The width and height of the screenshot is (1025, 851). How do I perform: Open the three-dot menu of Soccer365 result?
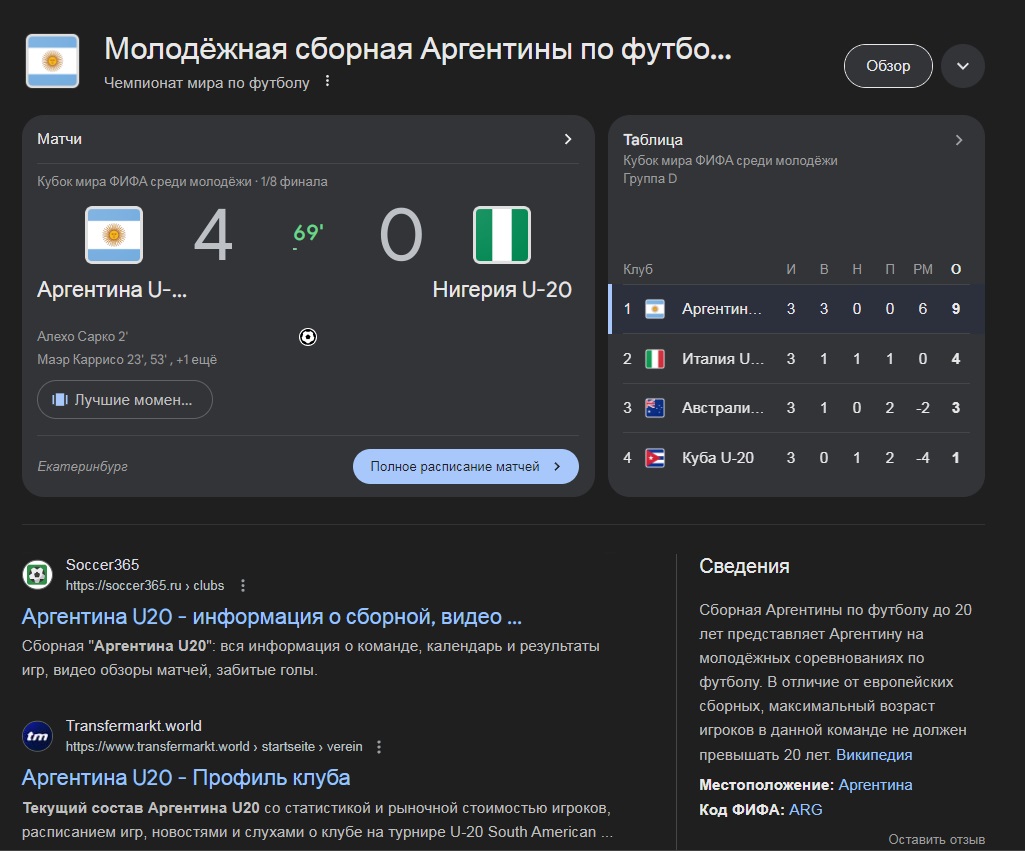click(x=243, y=586)
